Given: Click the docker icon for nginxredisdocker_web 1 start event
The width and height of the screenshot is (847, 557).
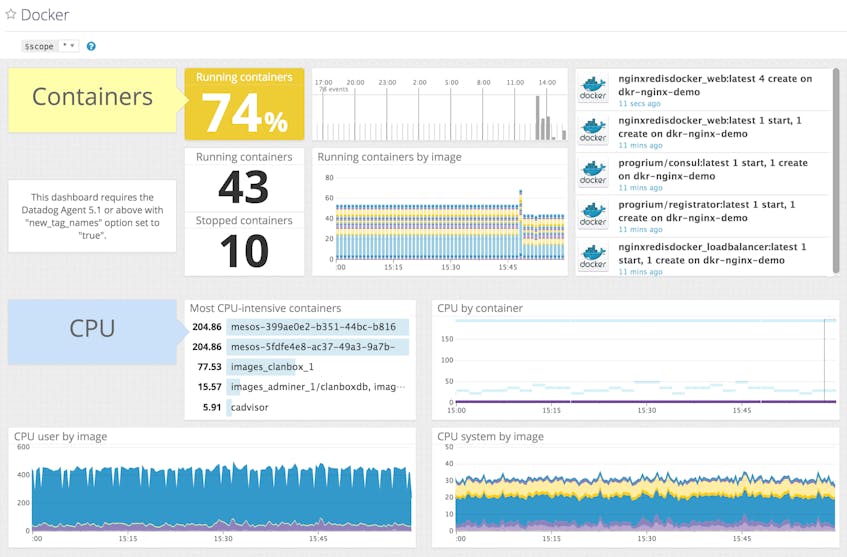Looking at the screenshot, I should coord(593,130).
